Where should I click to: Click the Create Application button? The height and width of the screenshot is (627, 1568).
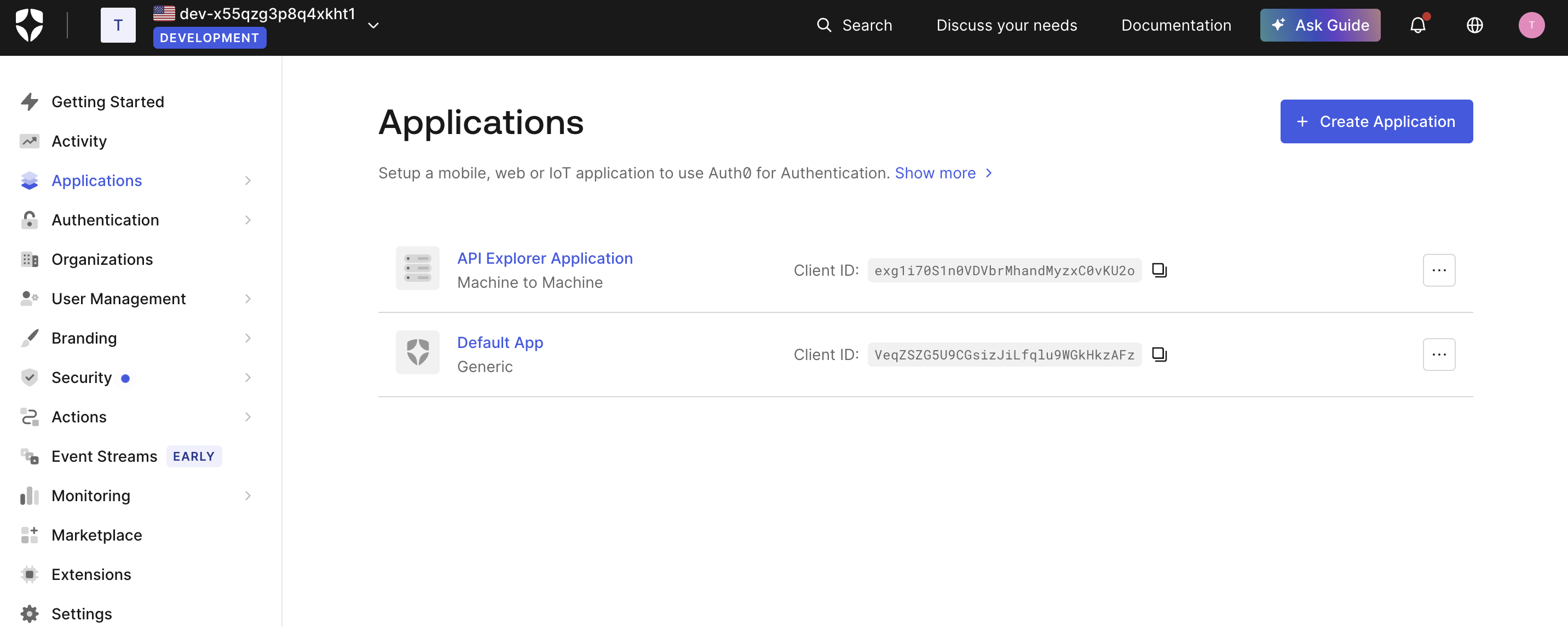click(x=1376, y=121)
